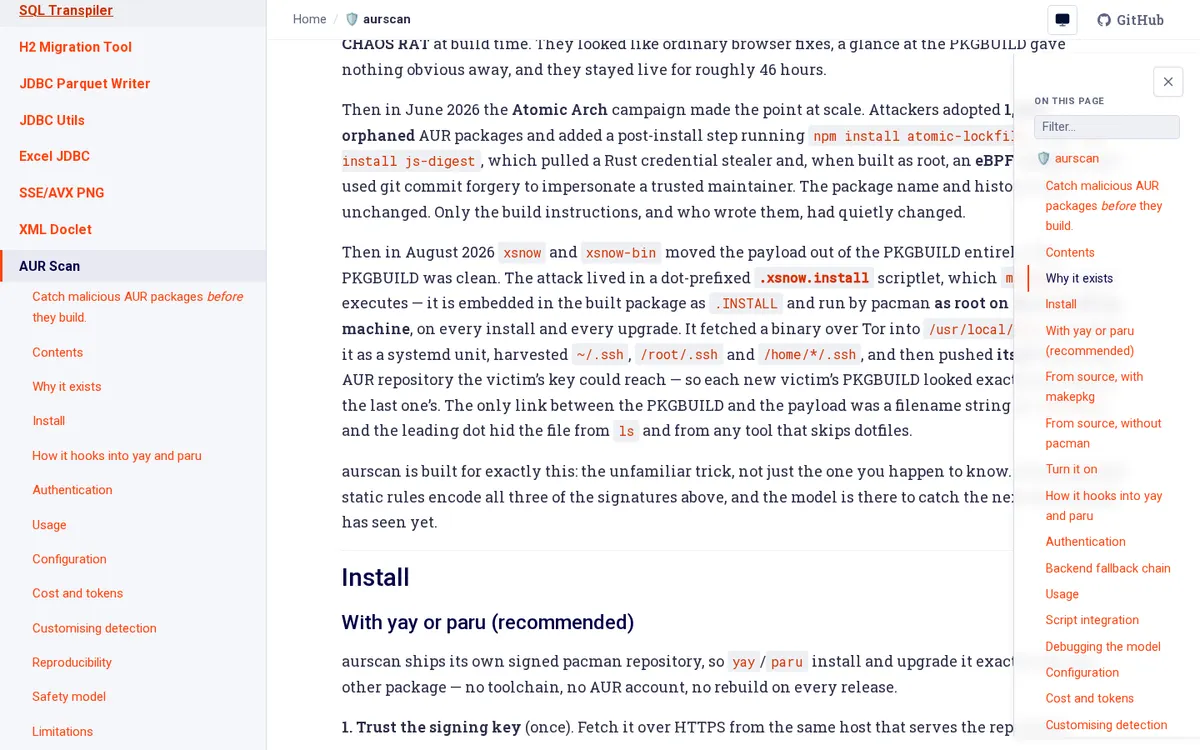Select Configuration in On This Page panel
The height and width of the screenshot is (750, 1200).
point(1082,672)
